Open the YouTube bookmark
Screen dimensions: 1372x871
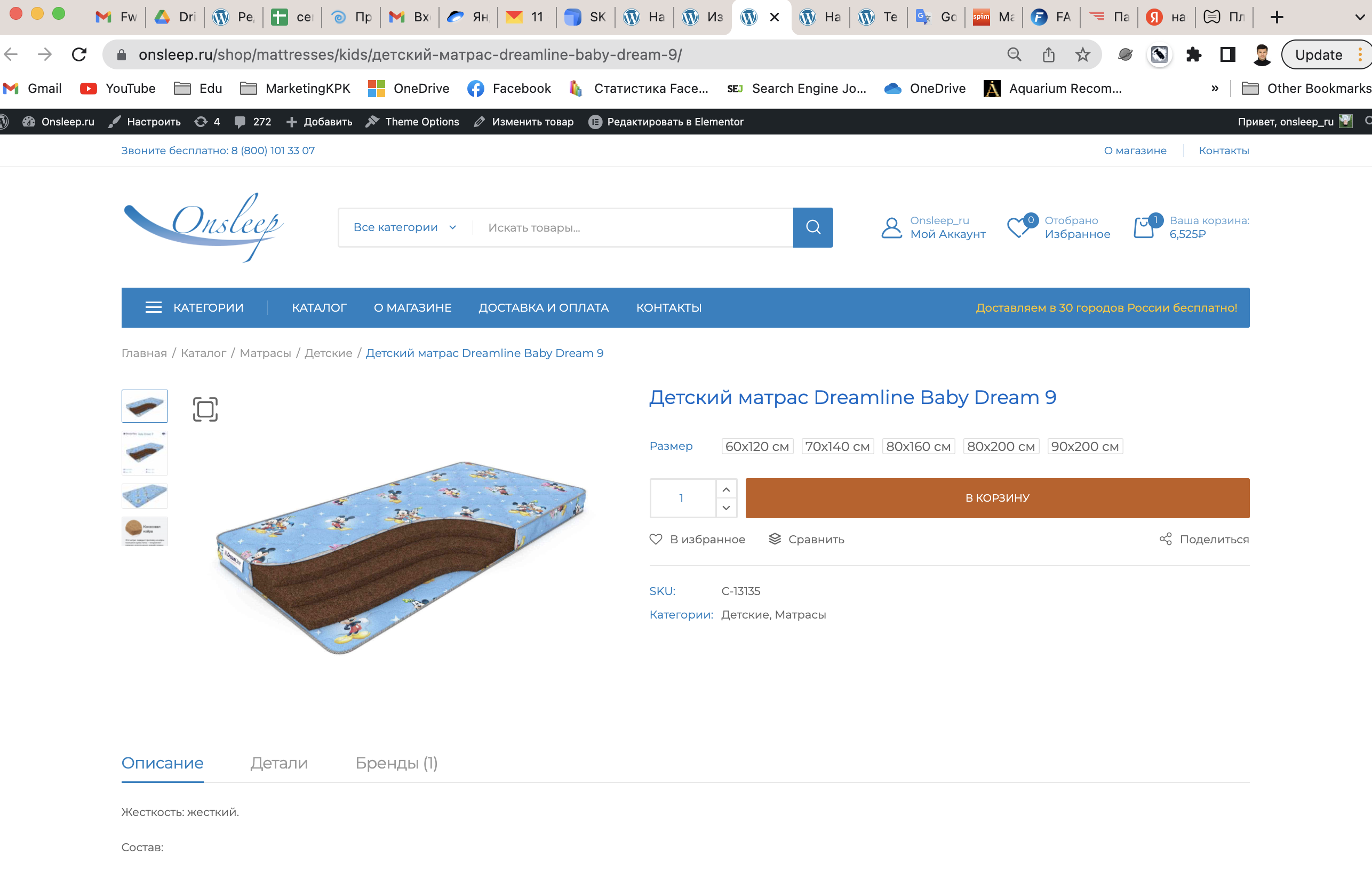pyautogui.click(x=117, y=89)
